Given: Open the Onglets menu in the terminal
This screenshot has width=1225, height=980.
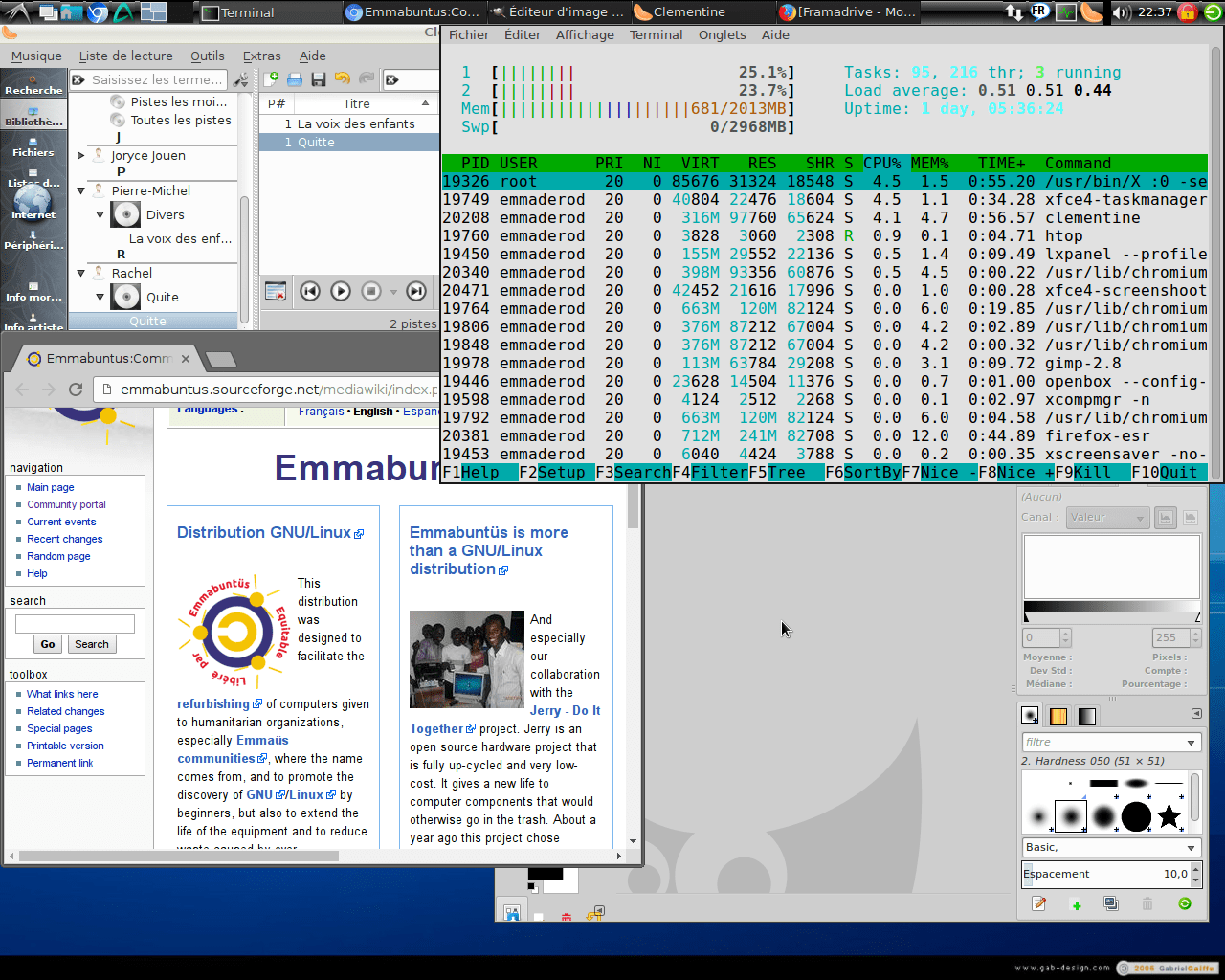Looking at the screenshot, I should pos(722,34).
